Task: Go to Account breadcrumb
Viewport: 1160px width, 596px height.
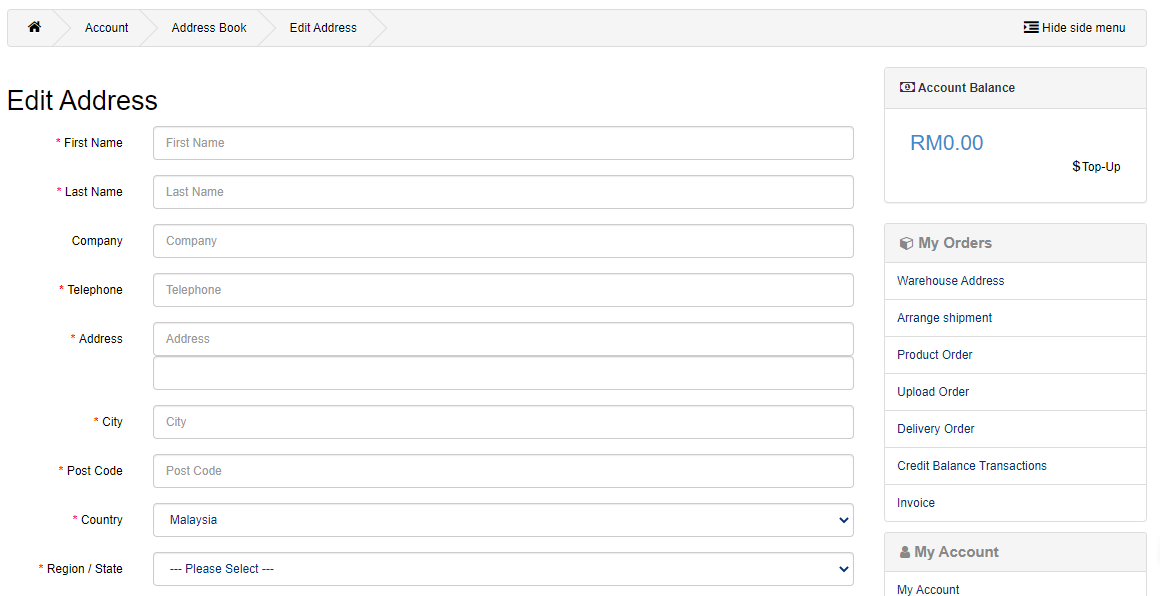Action: (x=106, y=28)
